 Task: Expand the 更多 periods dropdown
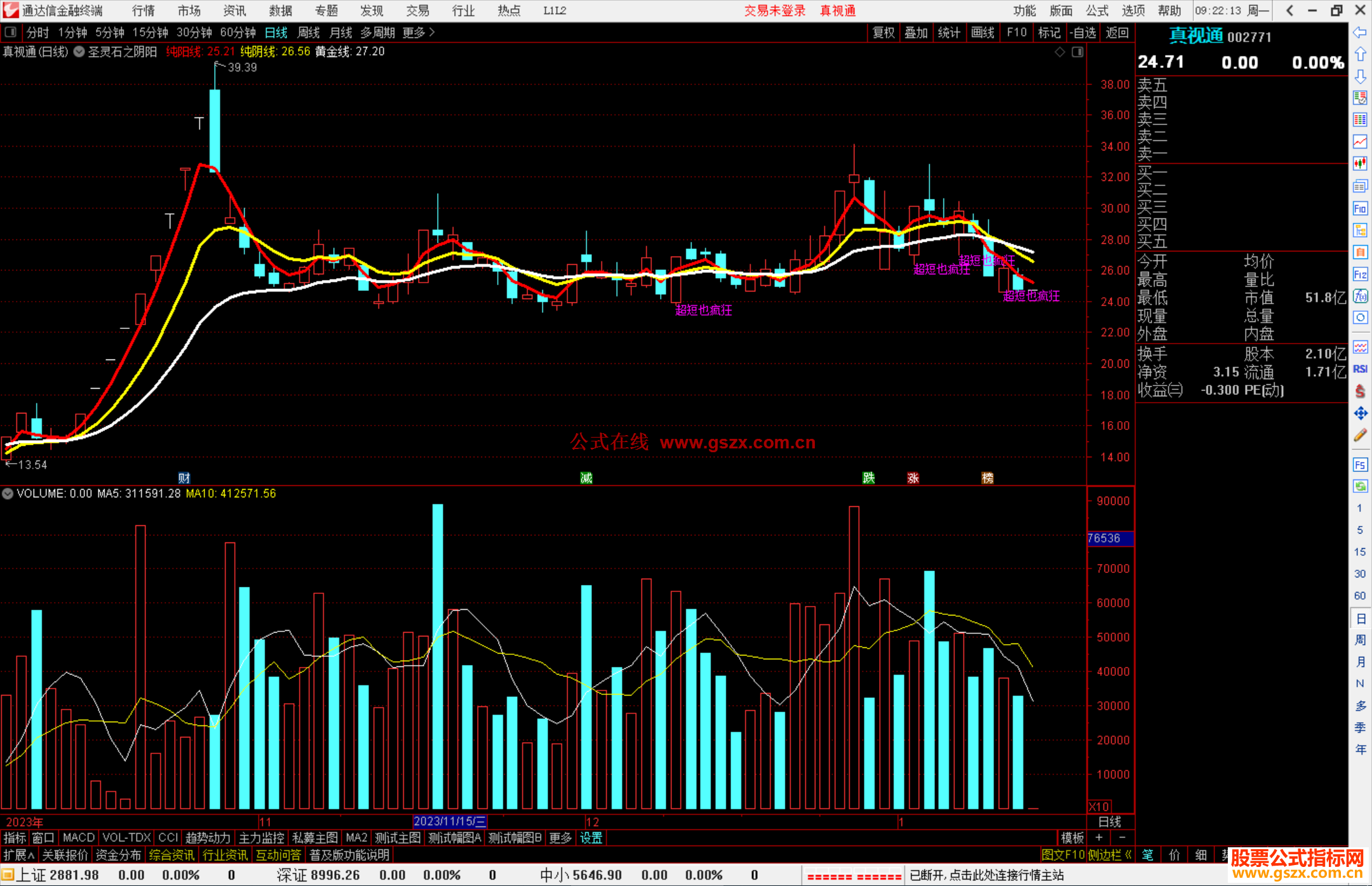click(419, 32)
